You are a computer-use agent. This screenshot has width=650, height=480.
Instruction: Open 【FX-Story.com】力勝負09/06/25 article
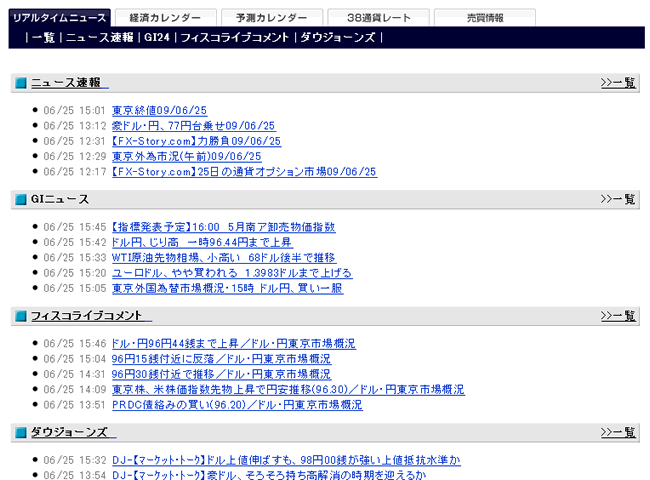196,141
